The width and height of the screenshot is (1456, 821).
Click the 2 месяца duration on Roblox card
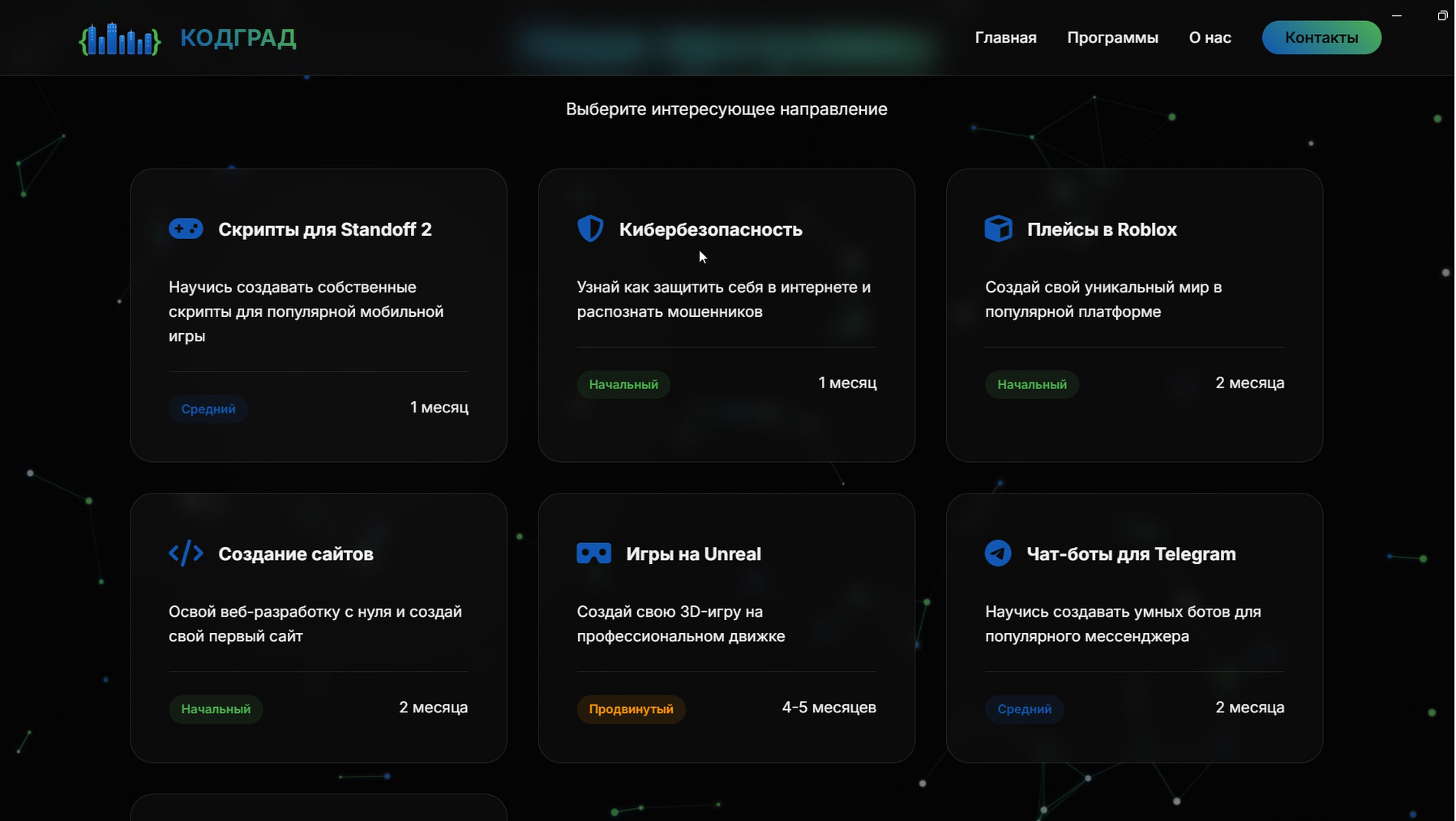[x=1250, y=383]
